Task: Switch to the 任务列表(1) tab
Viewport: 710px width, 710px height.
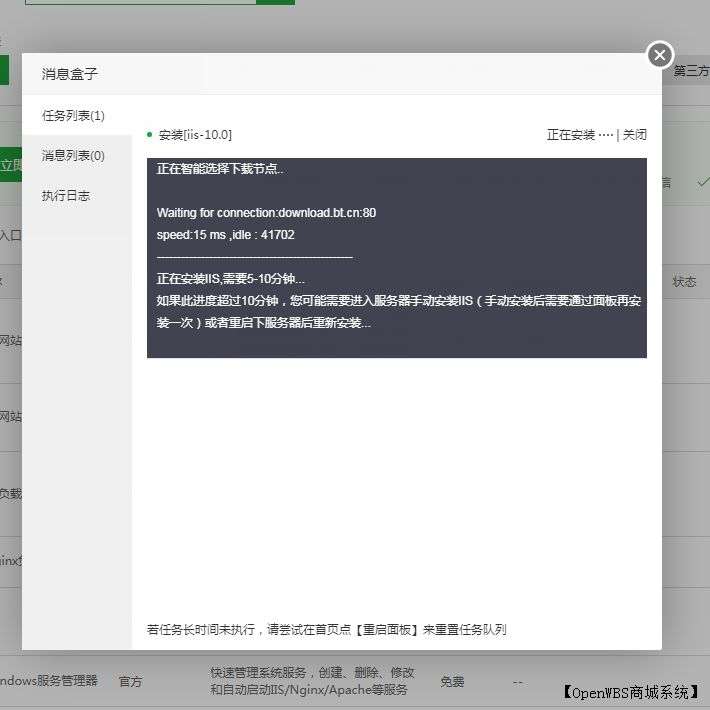Action: click(x=73, y=116)
